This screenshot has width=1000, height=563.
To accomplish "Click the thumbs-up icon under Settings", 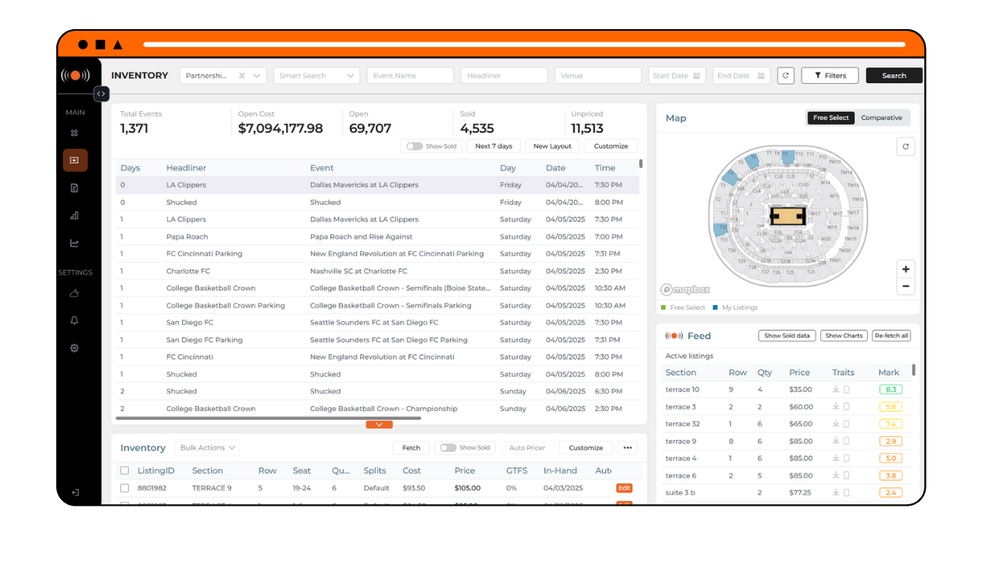I will click(x=75, y=293).
